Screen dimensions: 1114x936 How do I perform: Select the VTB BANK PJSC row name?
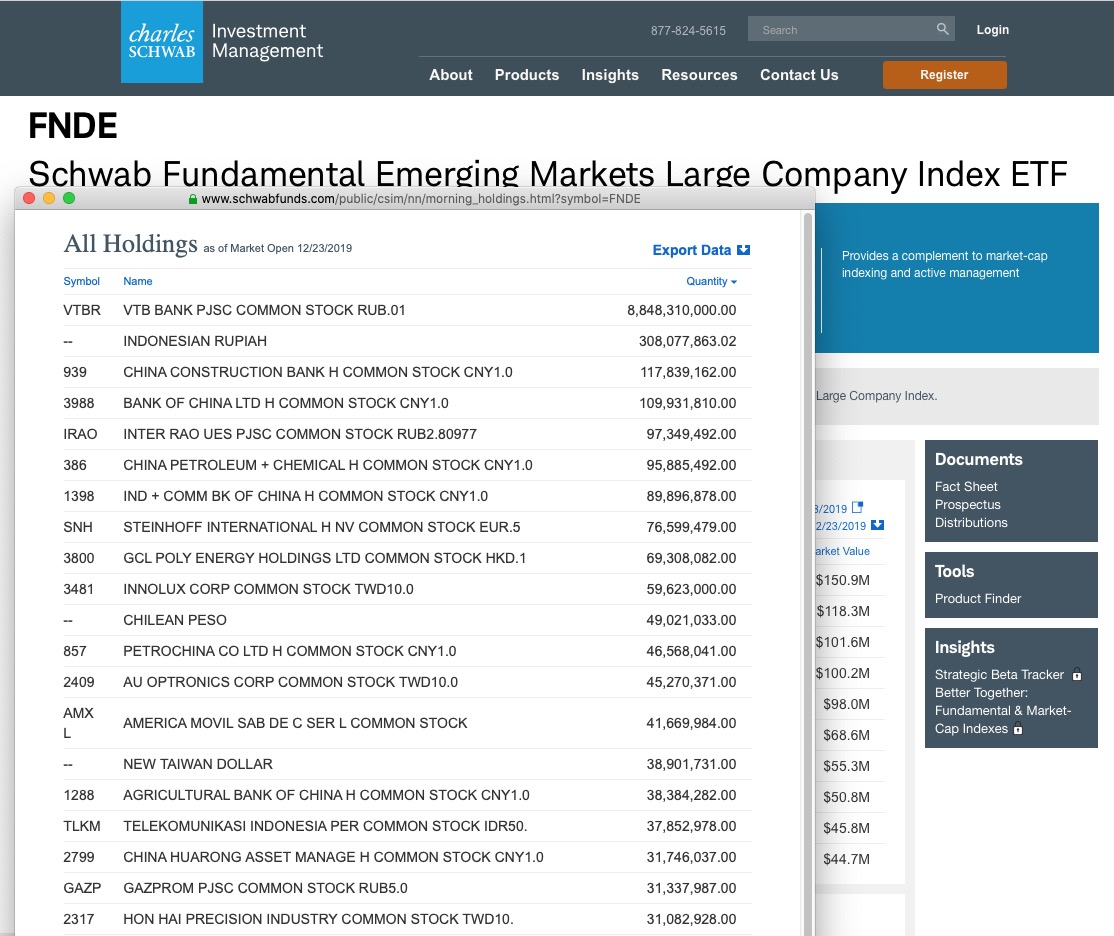264,311
